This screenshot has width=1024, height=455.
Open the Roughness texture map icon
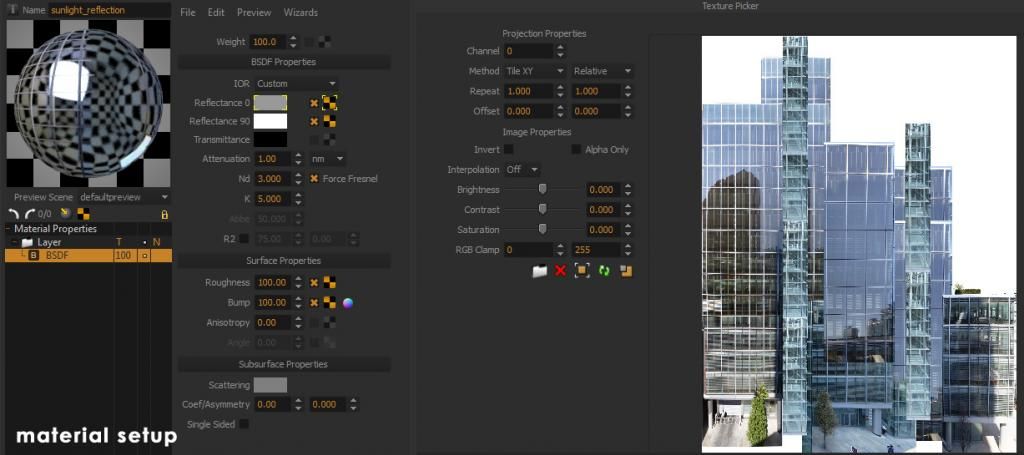click(x=330, y=283)
